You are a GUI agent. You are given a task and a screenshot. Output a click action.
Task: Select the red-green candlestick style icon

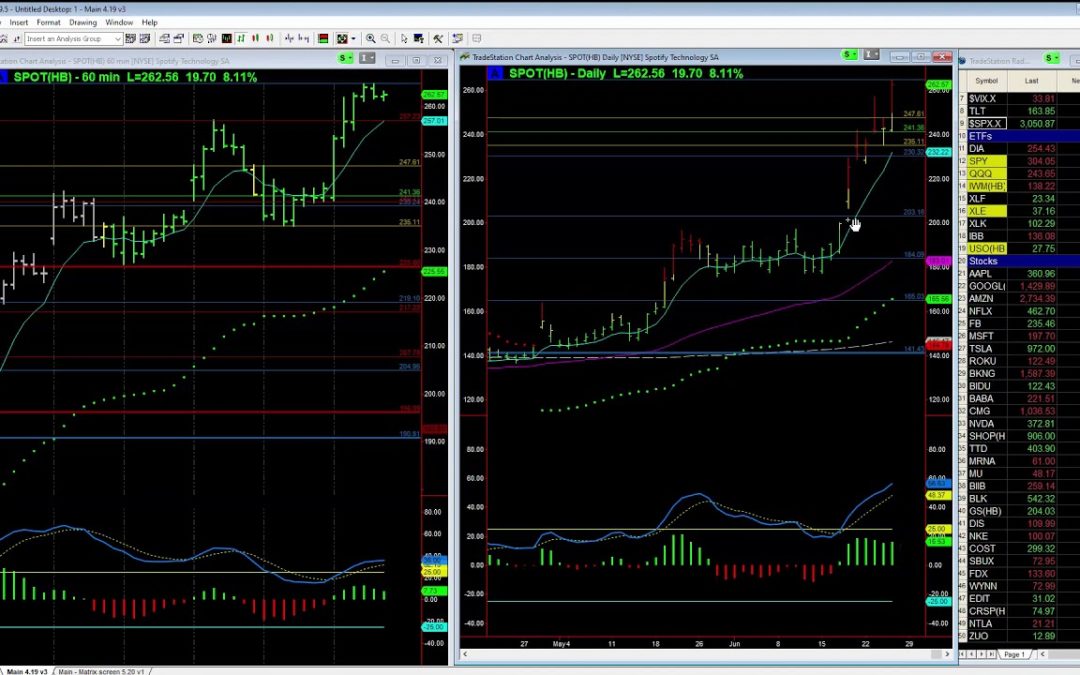(x=256, y=39)
